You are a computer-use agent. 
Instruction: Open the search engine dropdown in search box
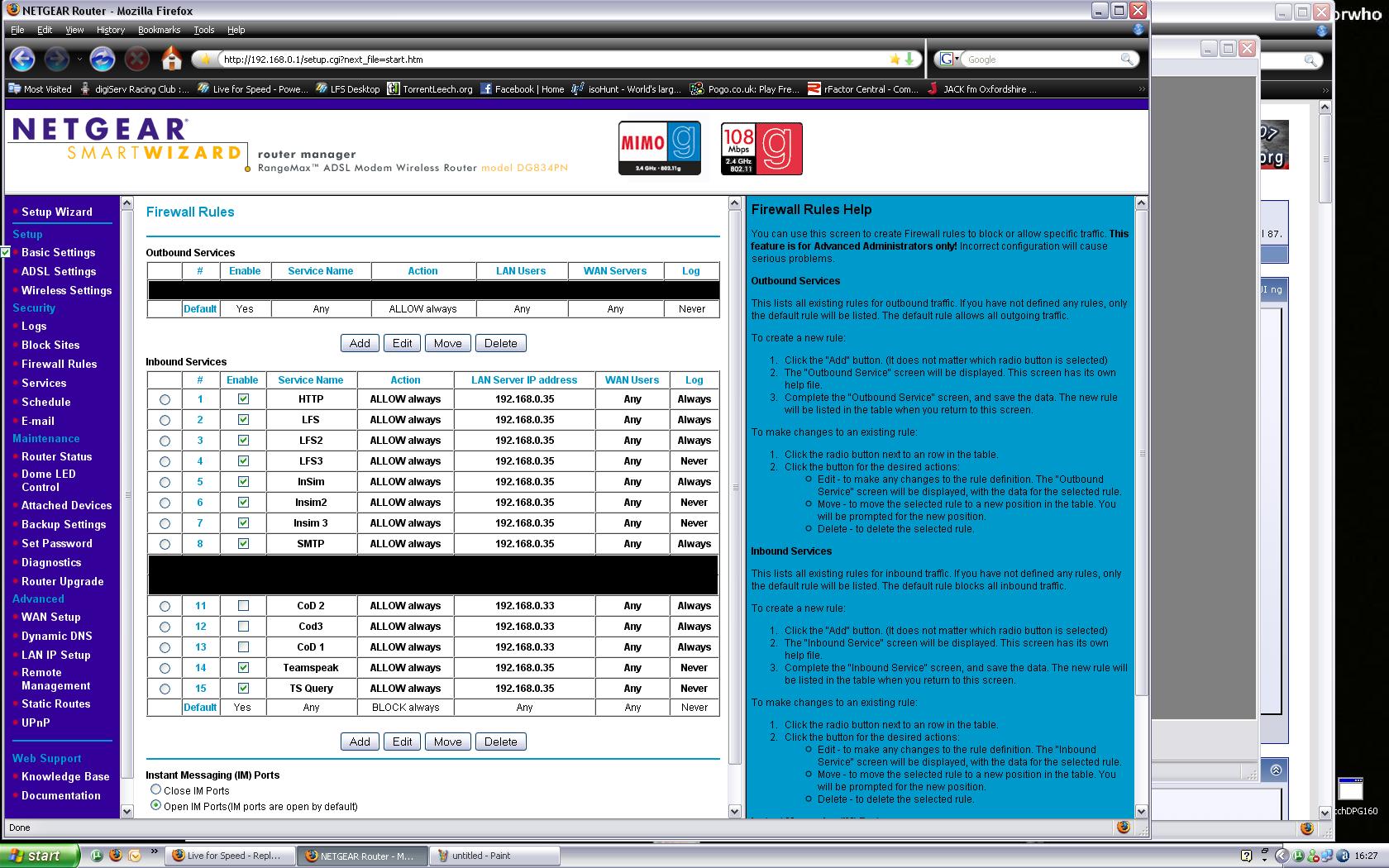click(951, 60)
